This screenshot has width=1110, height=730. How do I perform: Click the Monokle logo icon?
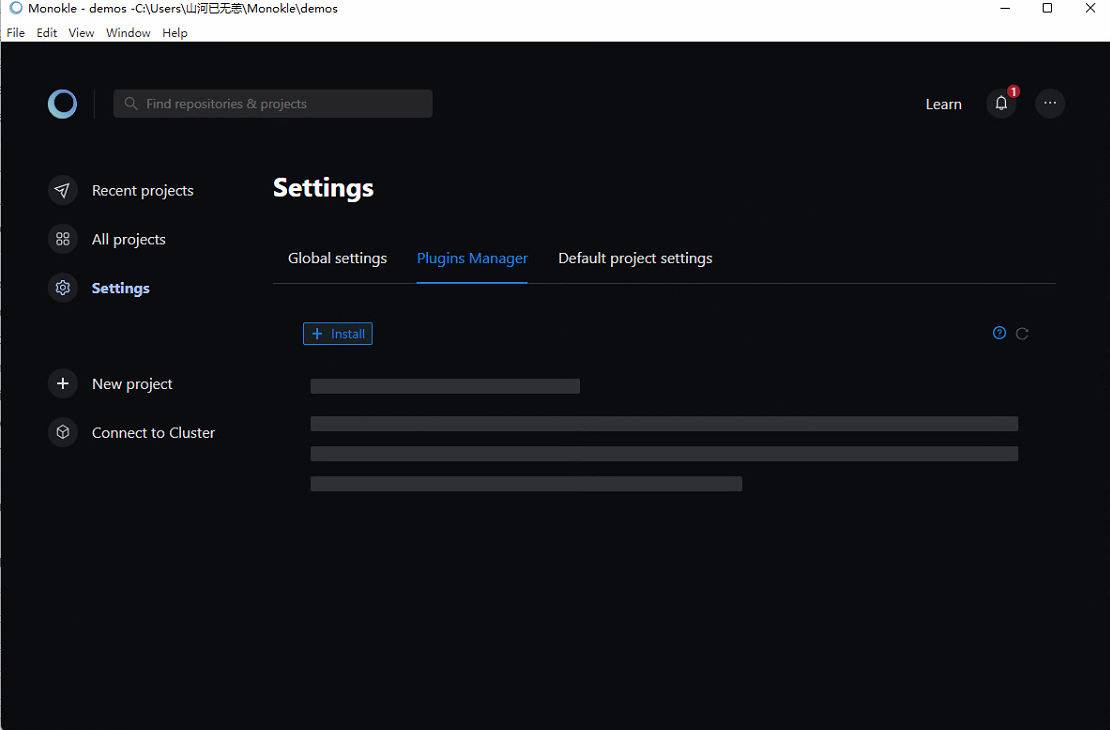click(62, 104)
